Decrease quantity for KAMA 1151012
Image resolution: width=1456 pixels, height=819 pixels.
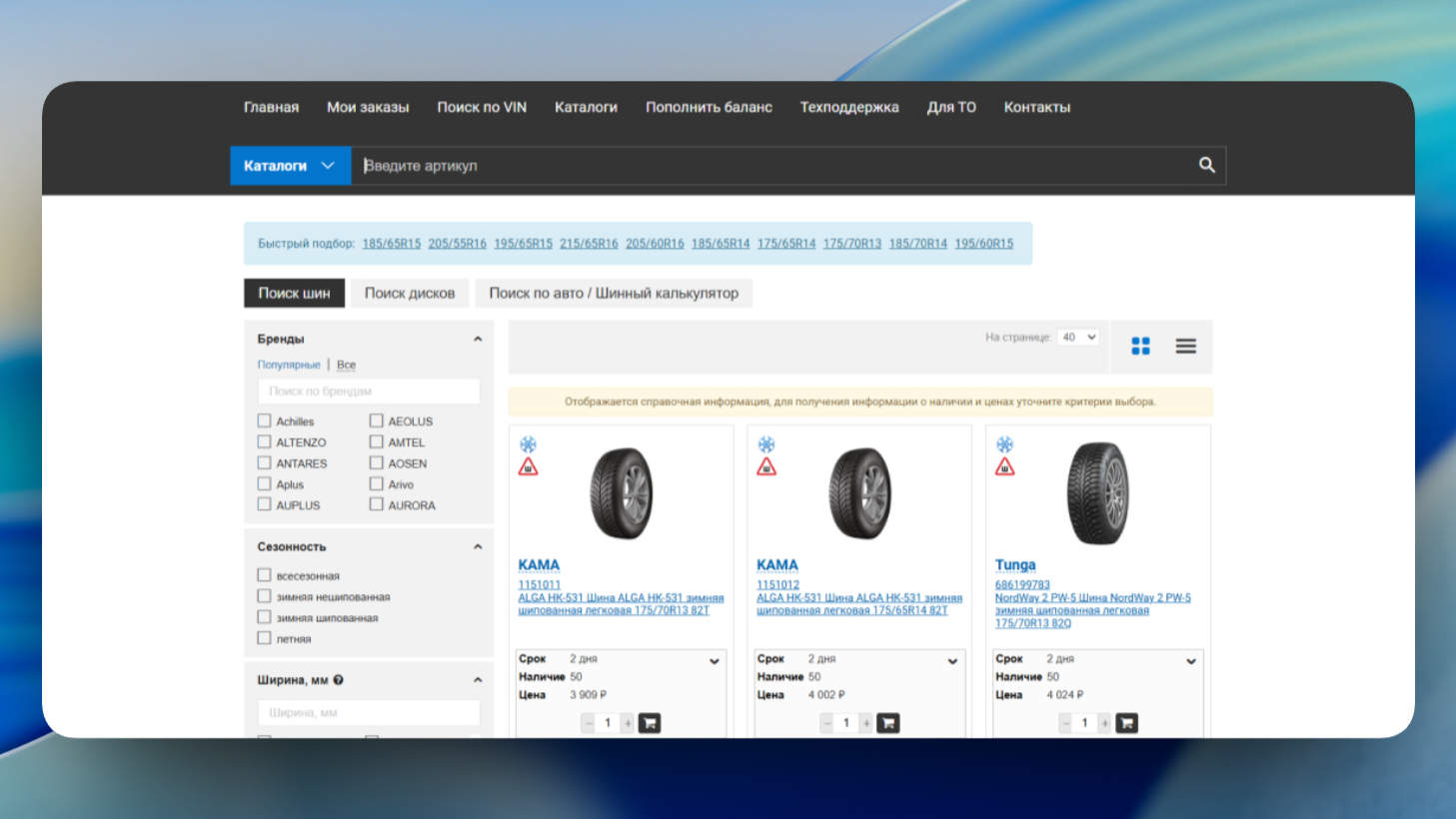pyautogui.click(x=826, y=723)
